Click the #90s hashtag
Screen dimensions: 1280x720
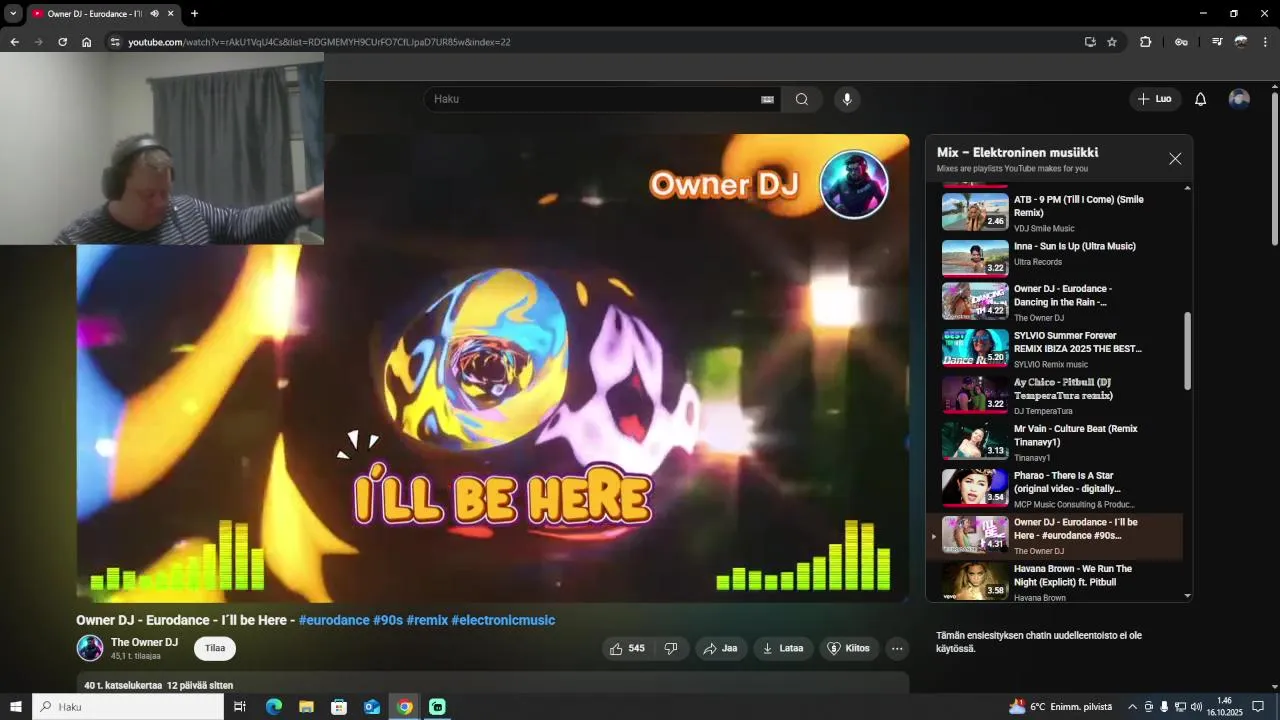point(388,620)
